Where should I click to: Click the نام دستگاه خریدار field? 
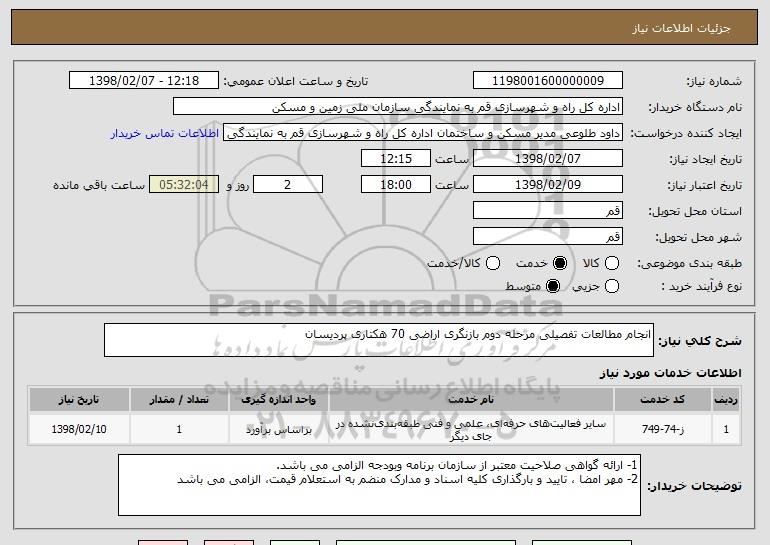[398, 107]
